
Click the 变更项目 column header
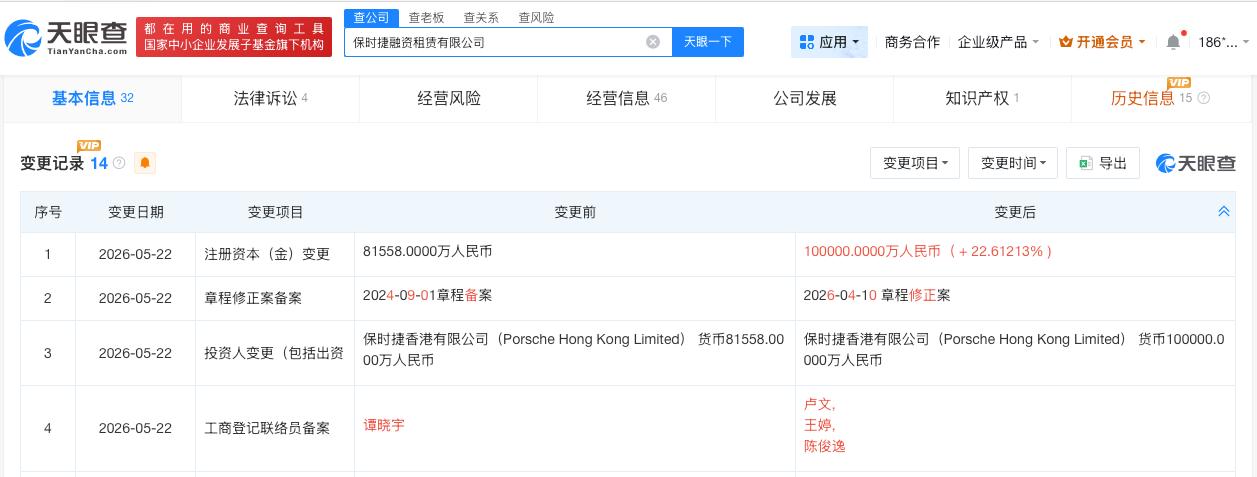pos(275,212)
